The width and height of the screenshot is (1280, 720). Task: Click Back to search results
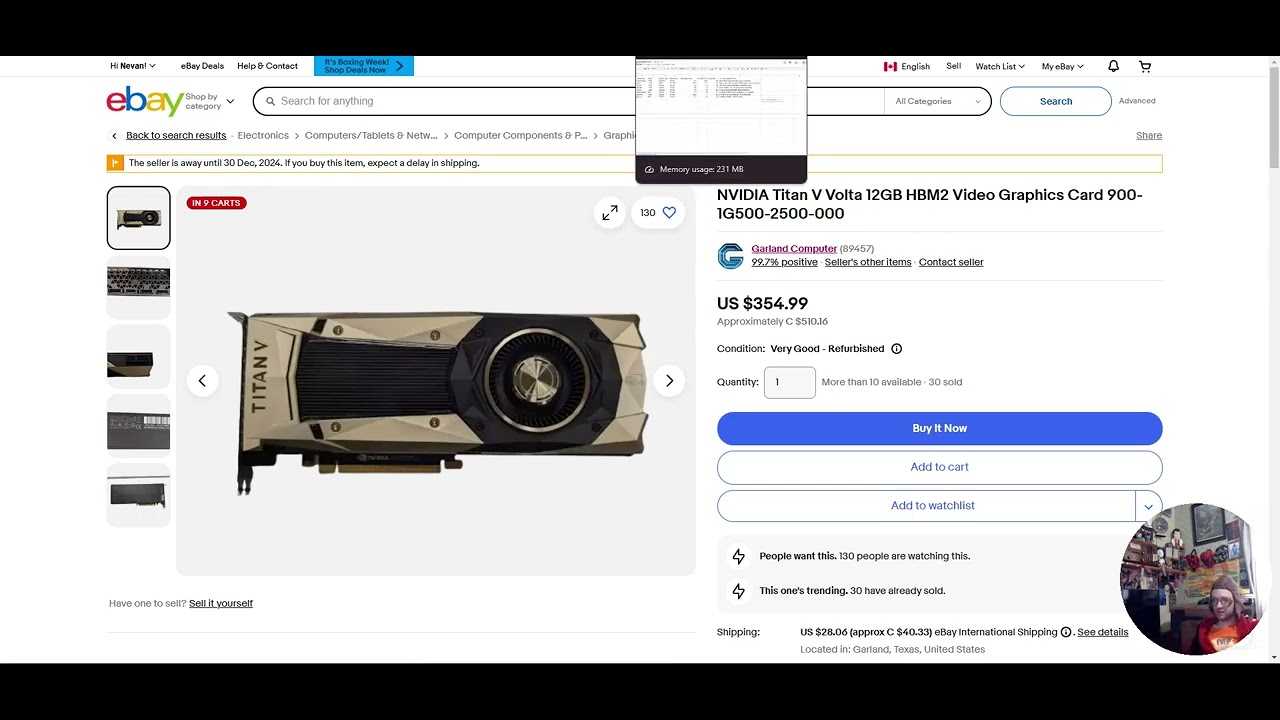click(x=176, y=136)
